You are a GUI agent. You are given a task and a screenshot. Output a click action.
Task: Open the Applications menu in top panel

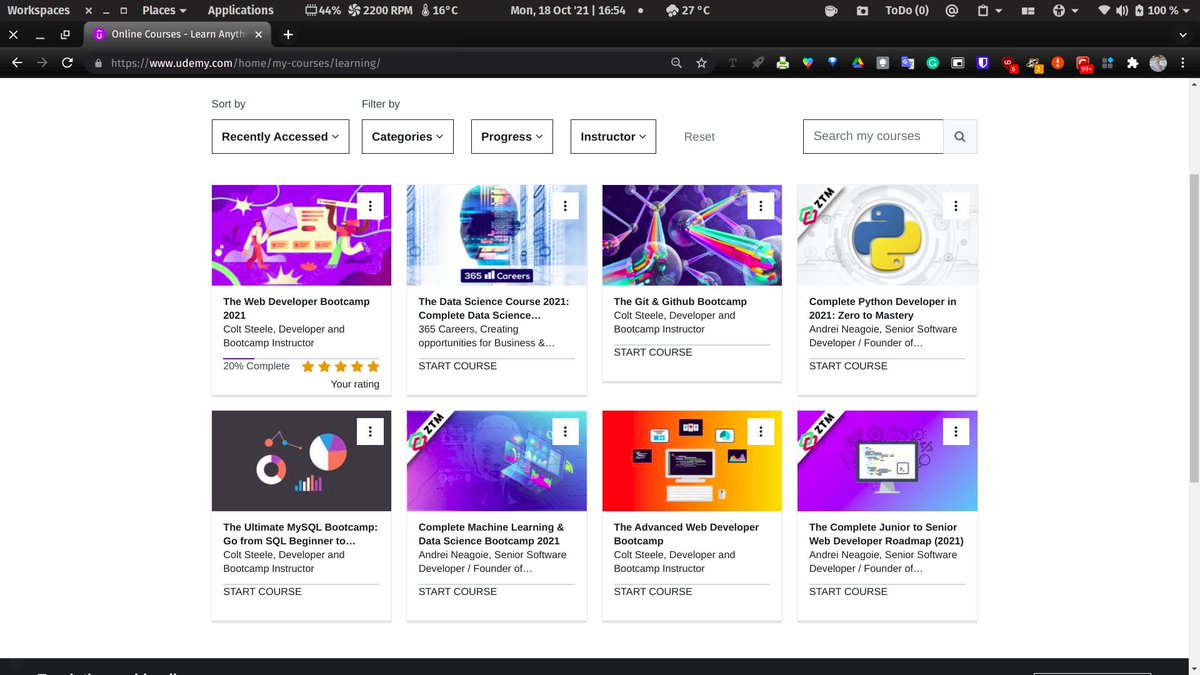(240, 10)
